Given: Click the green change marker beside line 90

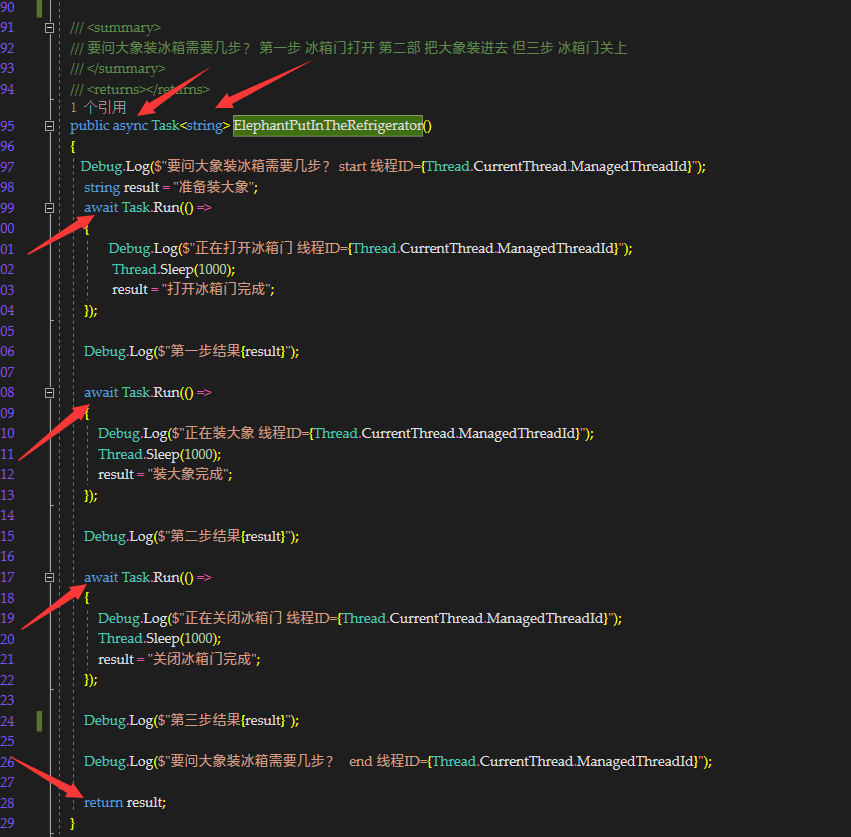Looking at the screenshot, I should coord(40,8).
